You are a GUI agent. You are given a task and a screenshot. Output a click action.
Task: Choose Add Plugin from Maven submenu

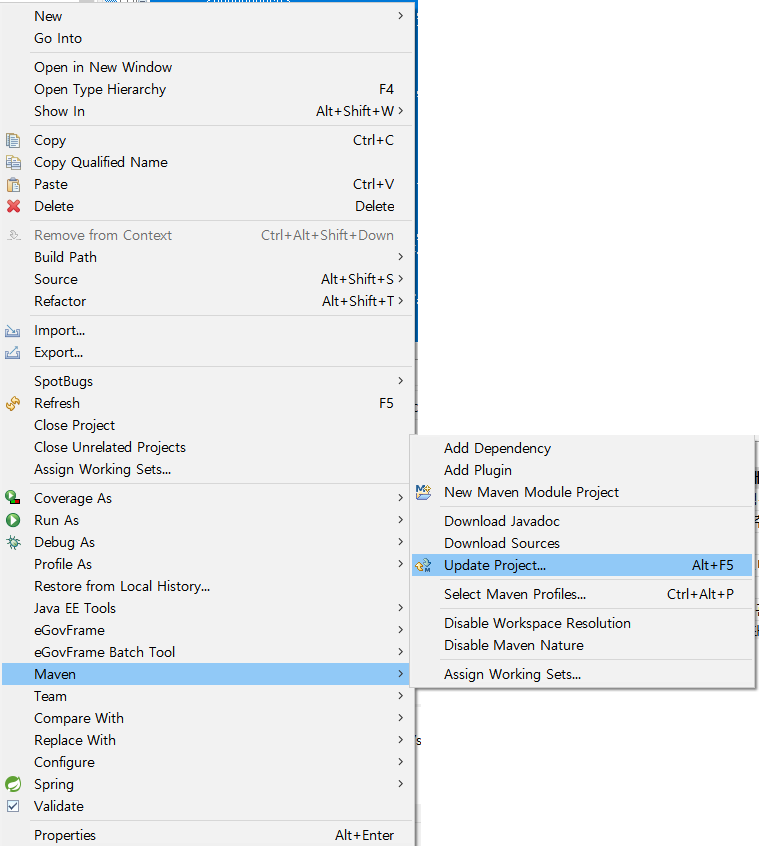[x=582, y=470]
